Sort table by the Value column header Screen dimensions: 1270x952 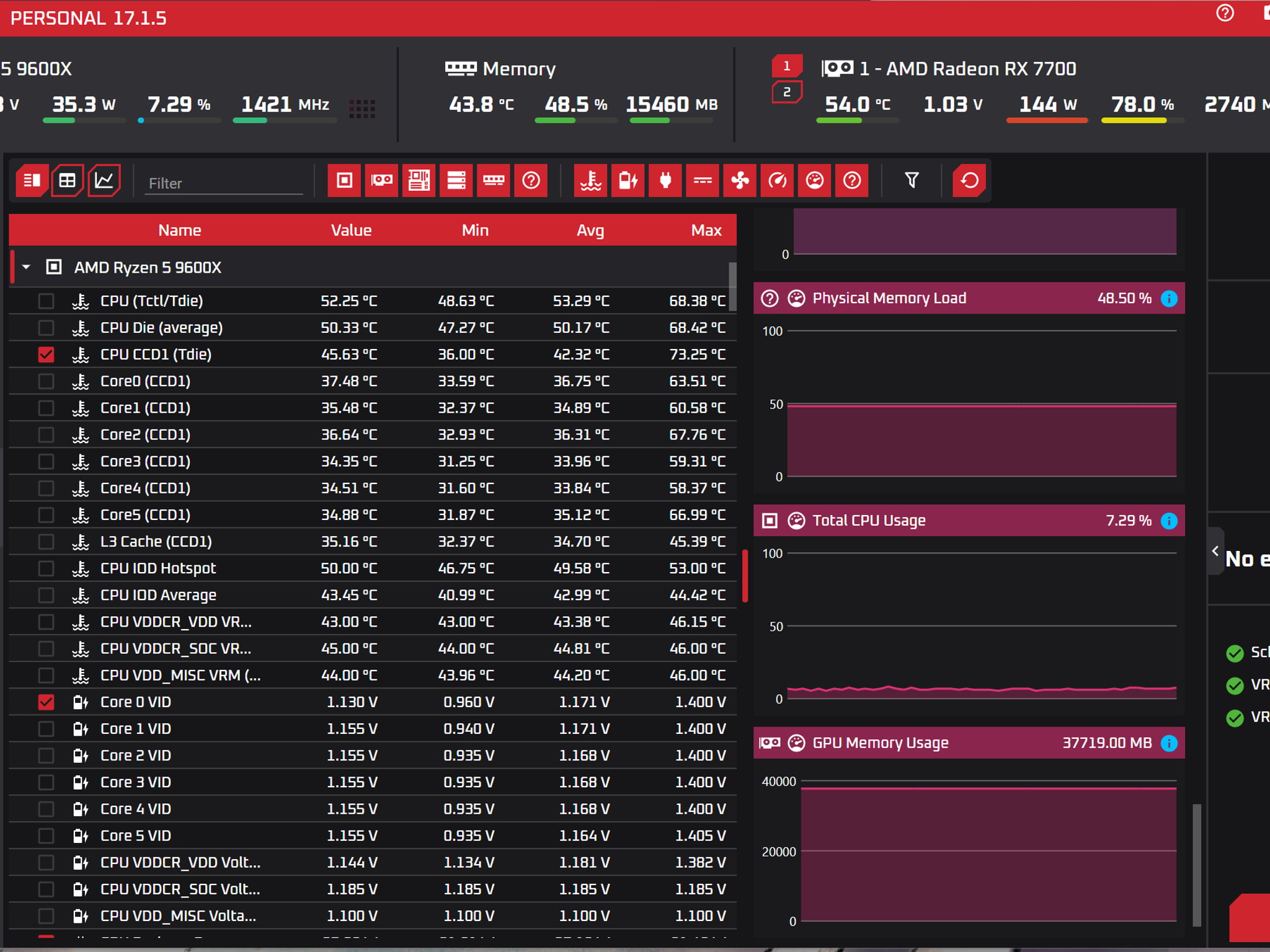point(351,231)
